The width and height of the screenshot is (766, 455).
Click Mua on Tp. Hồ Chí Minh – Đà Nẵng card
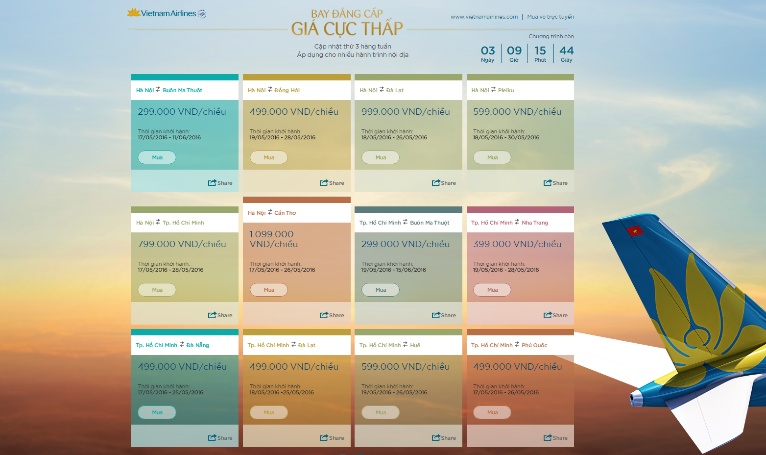point(157,412)
